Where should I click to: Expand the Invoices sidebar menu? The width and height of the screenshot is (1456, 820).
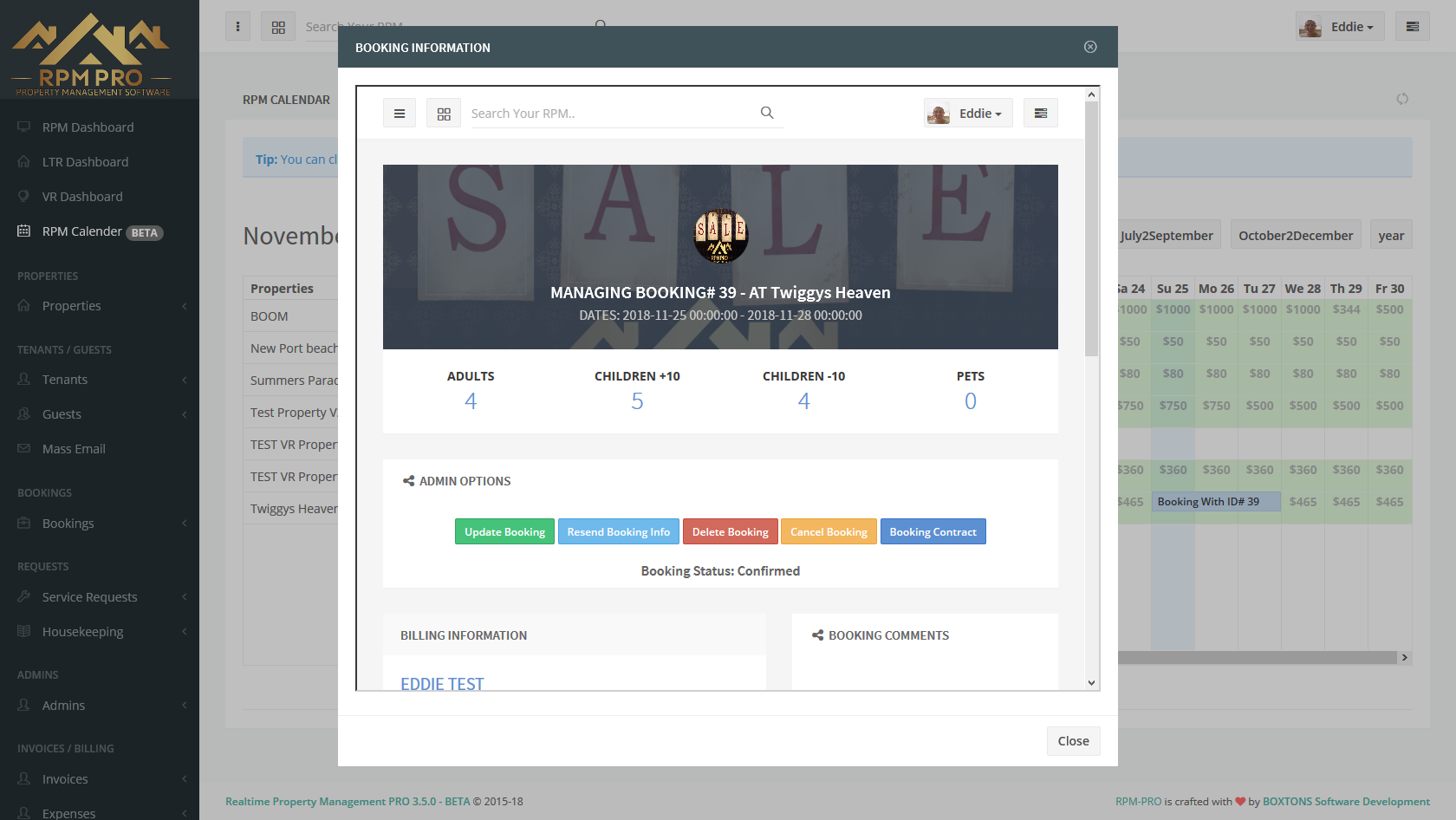click(100, 779)
